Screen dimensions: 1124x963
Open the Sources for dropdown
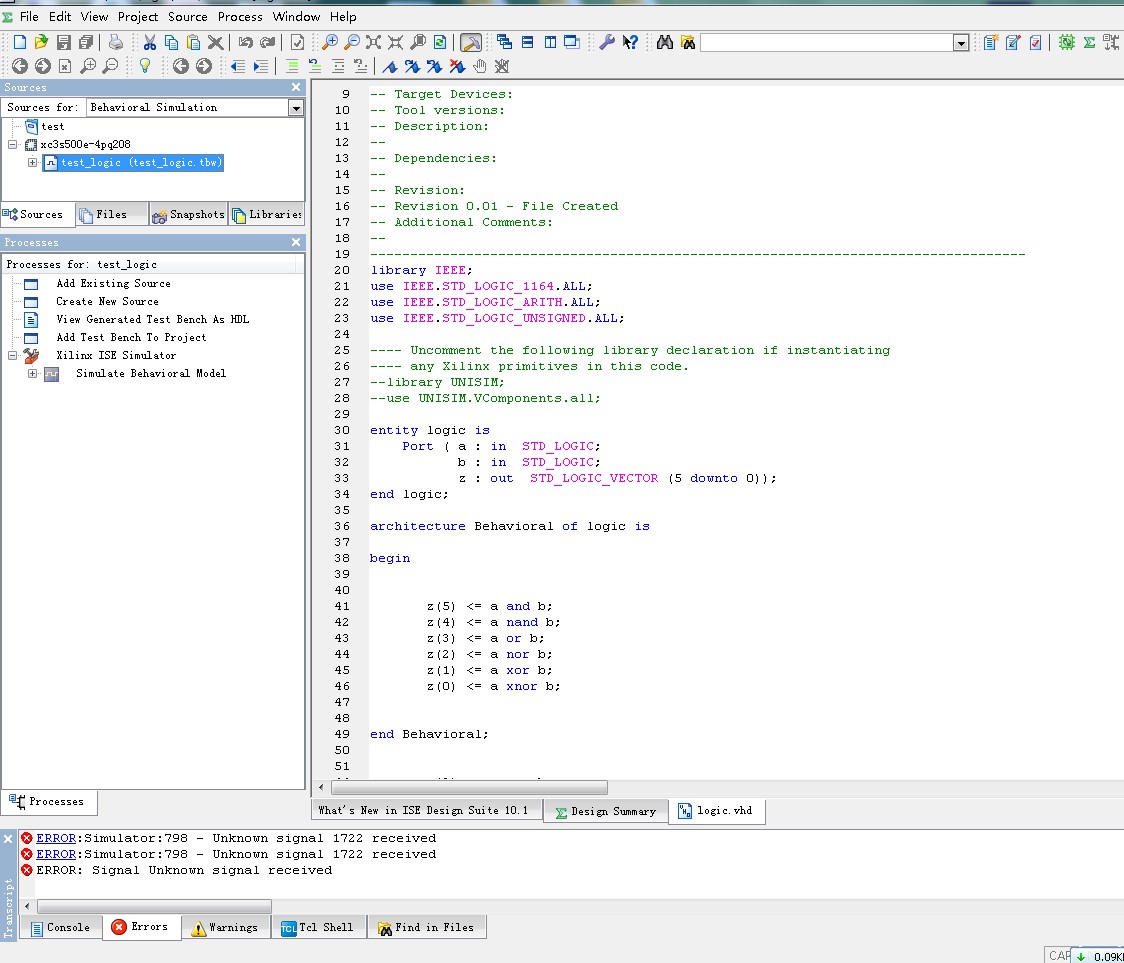(296, 107)
